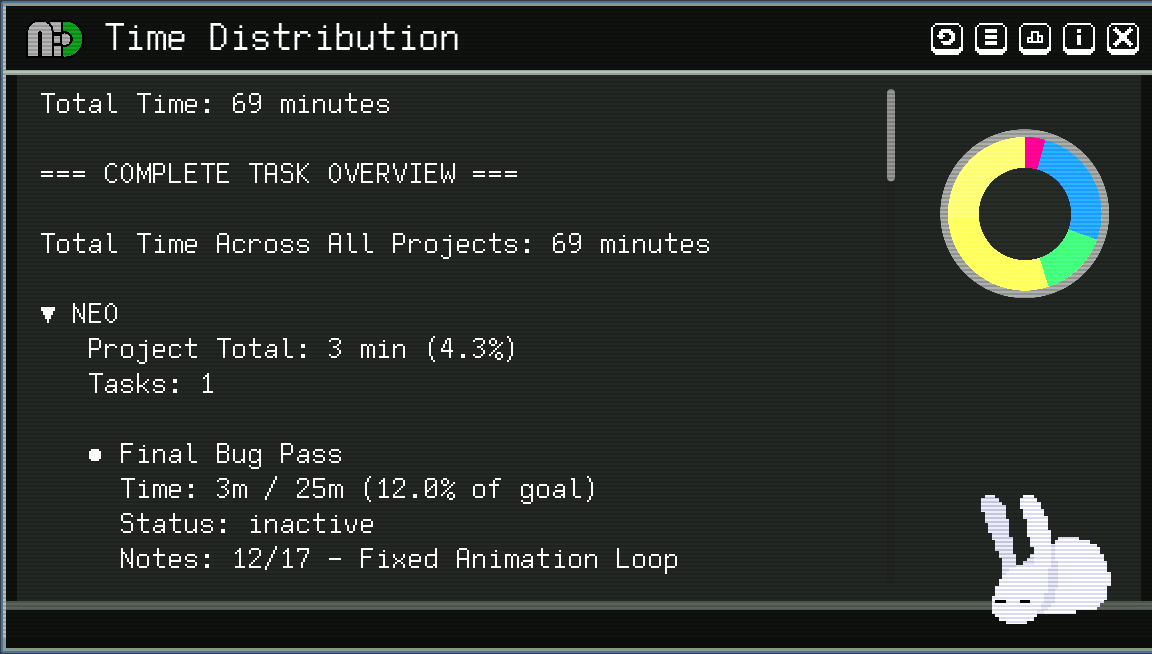The image size is (1152, 654).
Task: Click the vertical scrollbar thumb
Action: click(x=890, y=135)
